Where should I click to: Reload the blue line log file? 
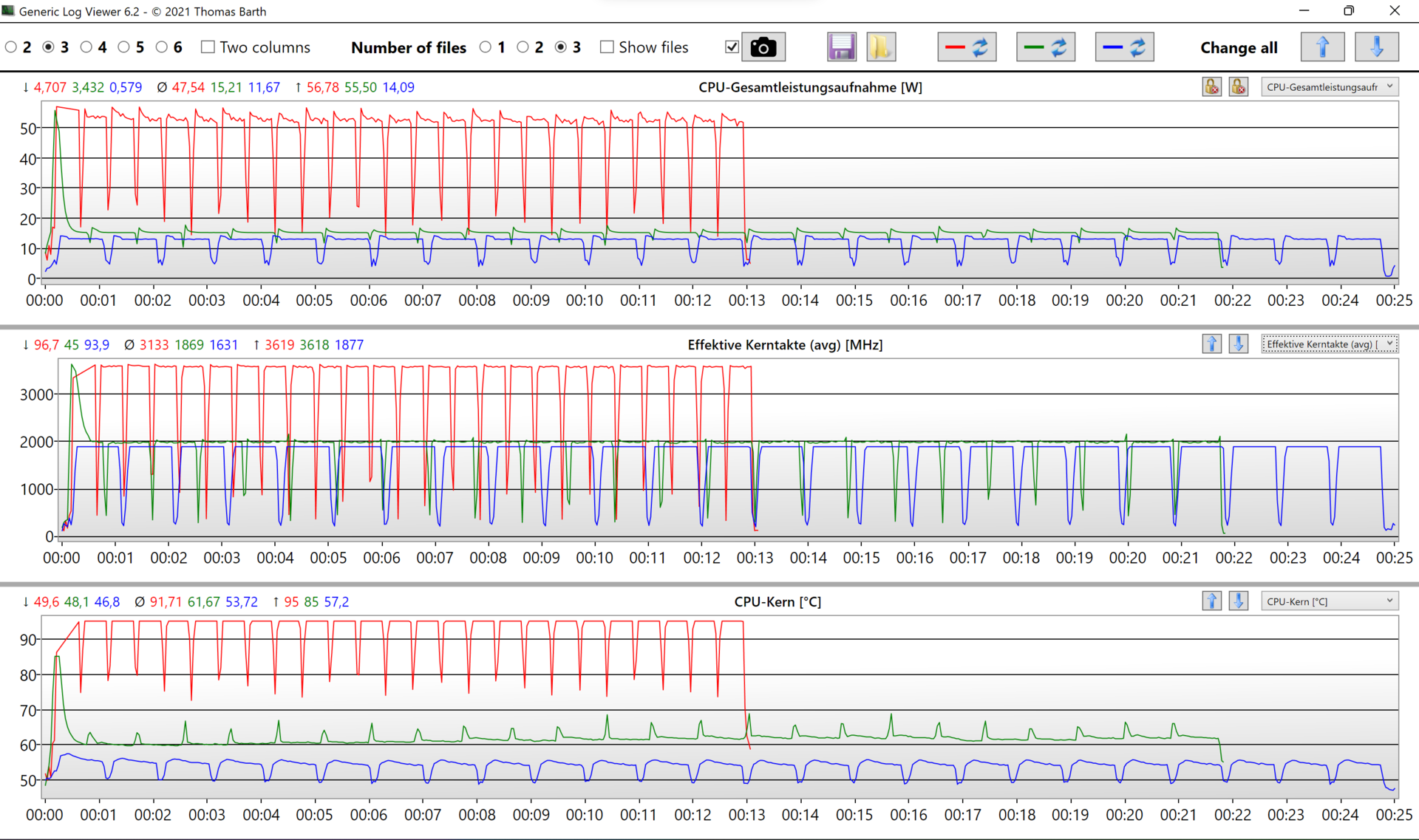click(1124, 47)
